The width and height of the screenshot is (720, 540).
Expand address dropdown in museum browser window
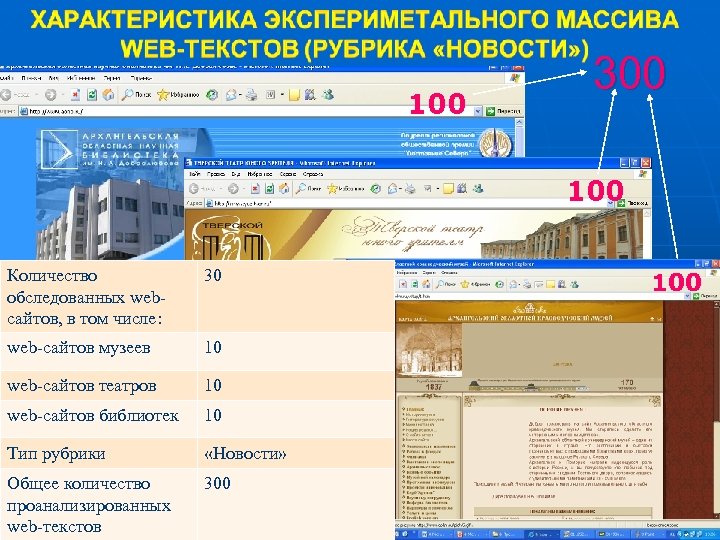(687, 296)
